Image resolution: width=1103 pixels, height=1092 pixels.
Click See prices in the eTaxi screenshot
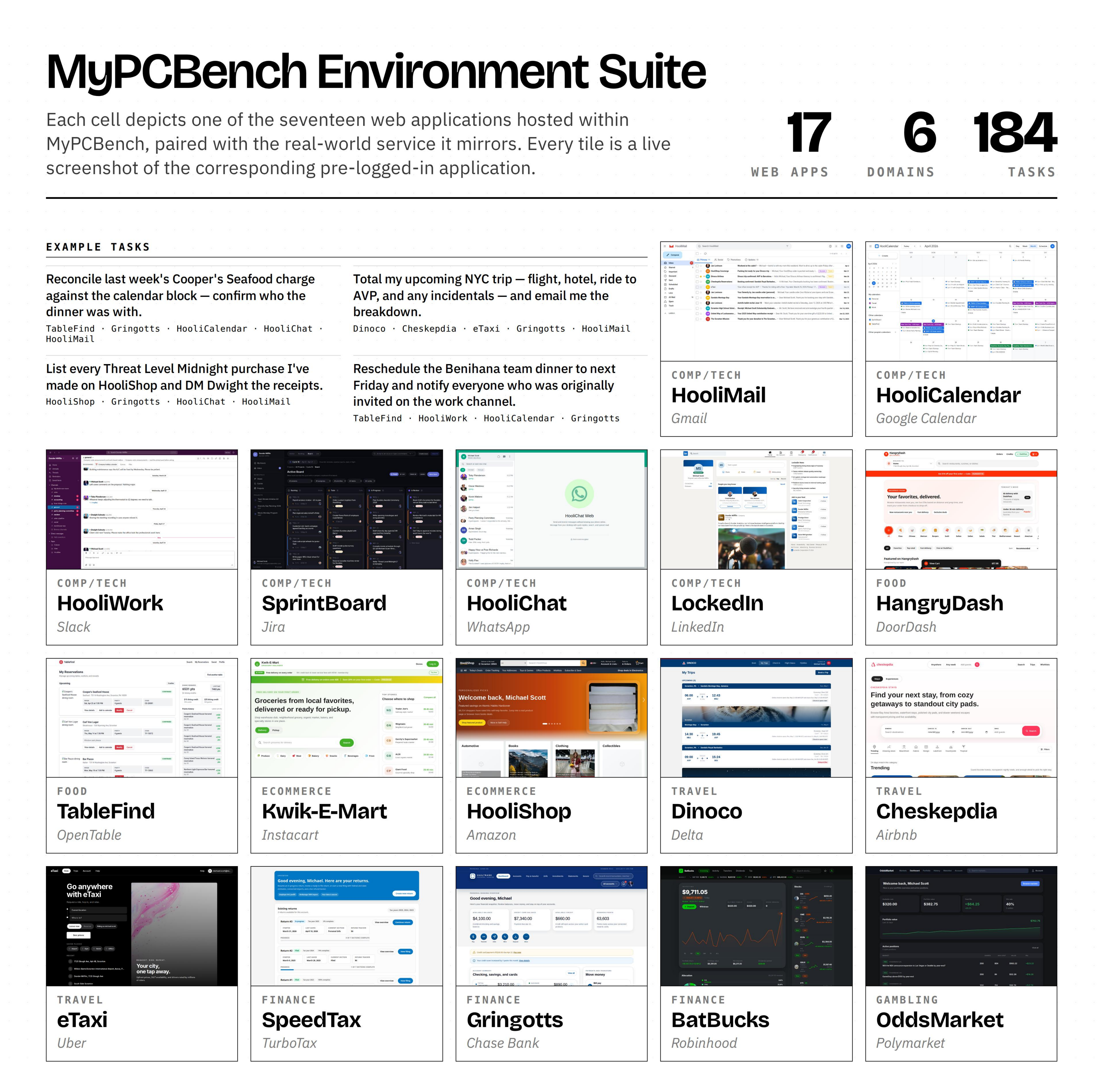[x=78, y=935]
